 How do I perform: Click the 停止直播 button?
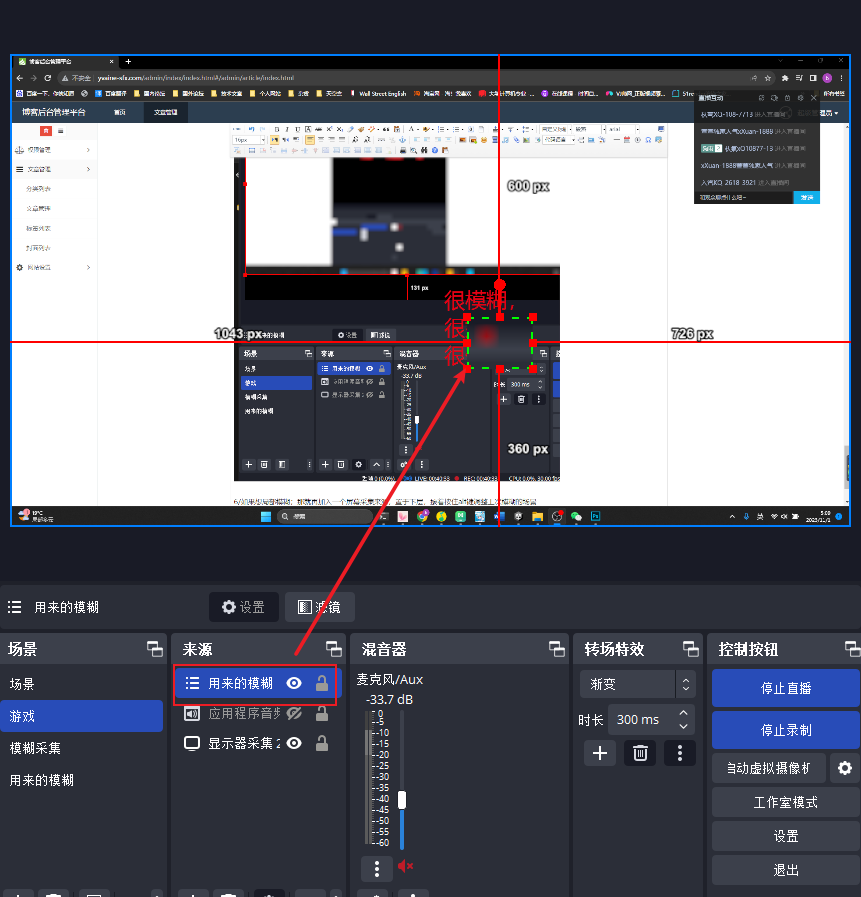(785, 688)
